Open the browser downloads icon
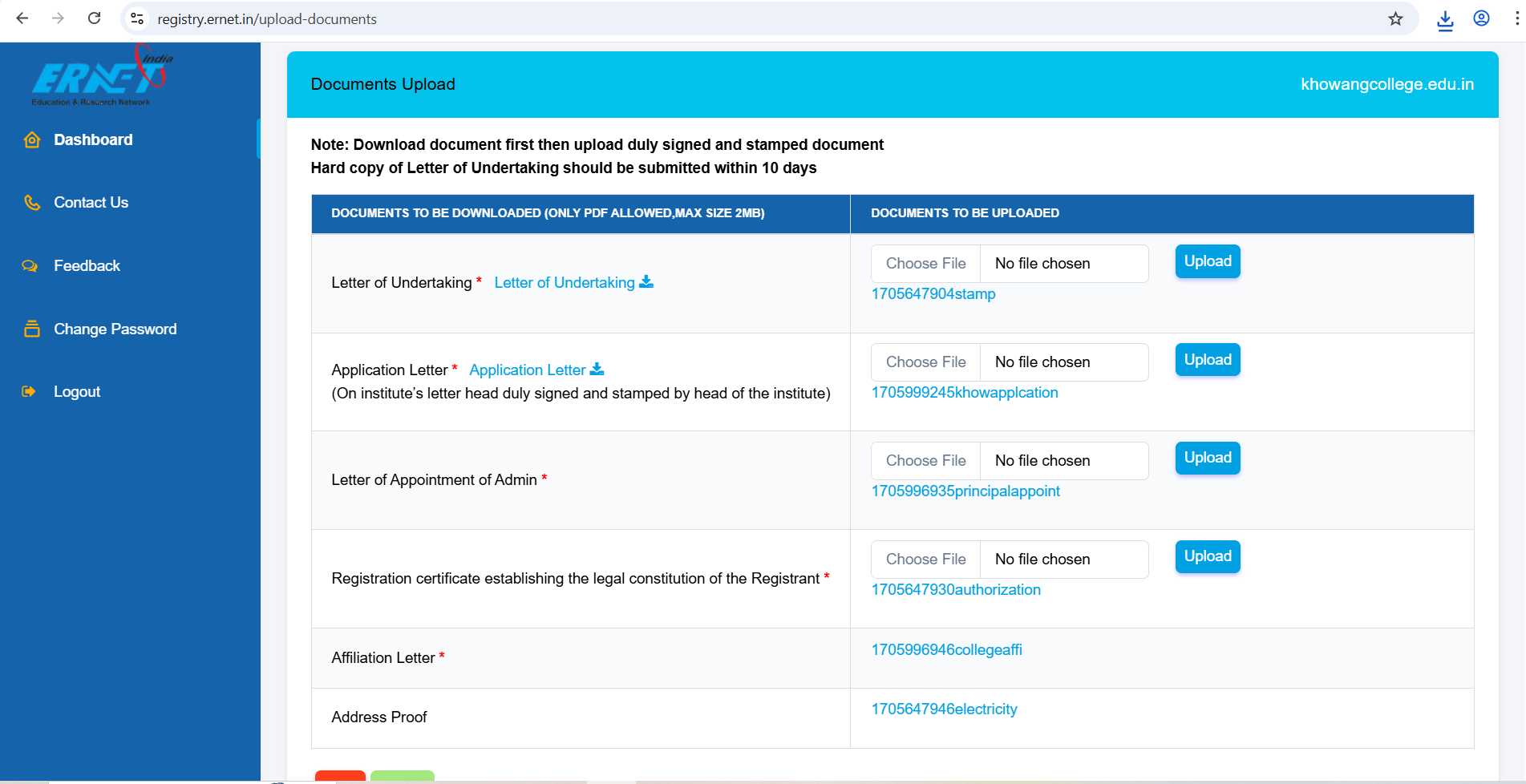The width and height of the screenshot is (1526, 784). click(x=1445, y=20)
